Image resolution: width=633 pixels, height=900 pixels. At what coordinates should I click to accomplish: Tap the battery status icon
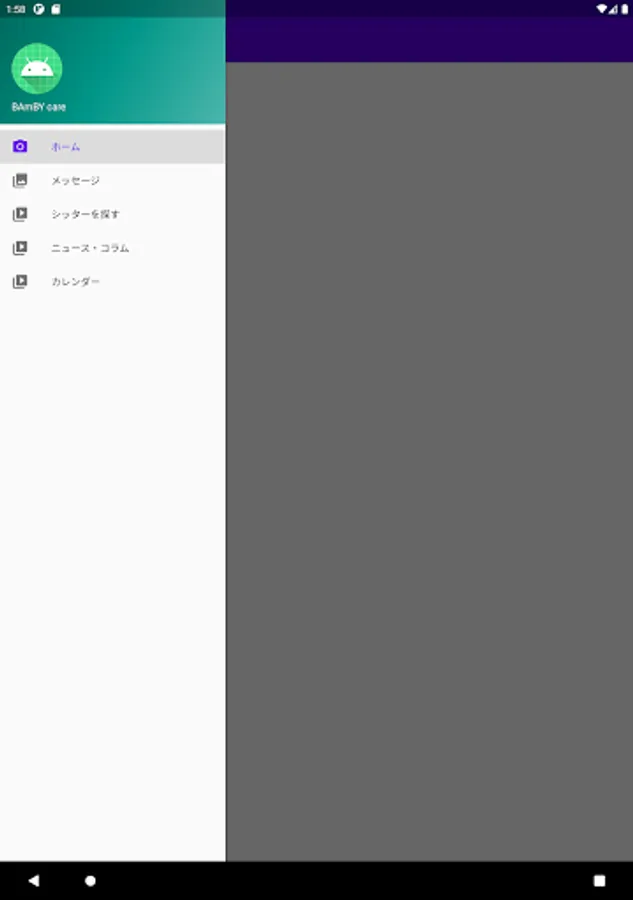(624, 9)
